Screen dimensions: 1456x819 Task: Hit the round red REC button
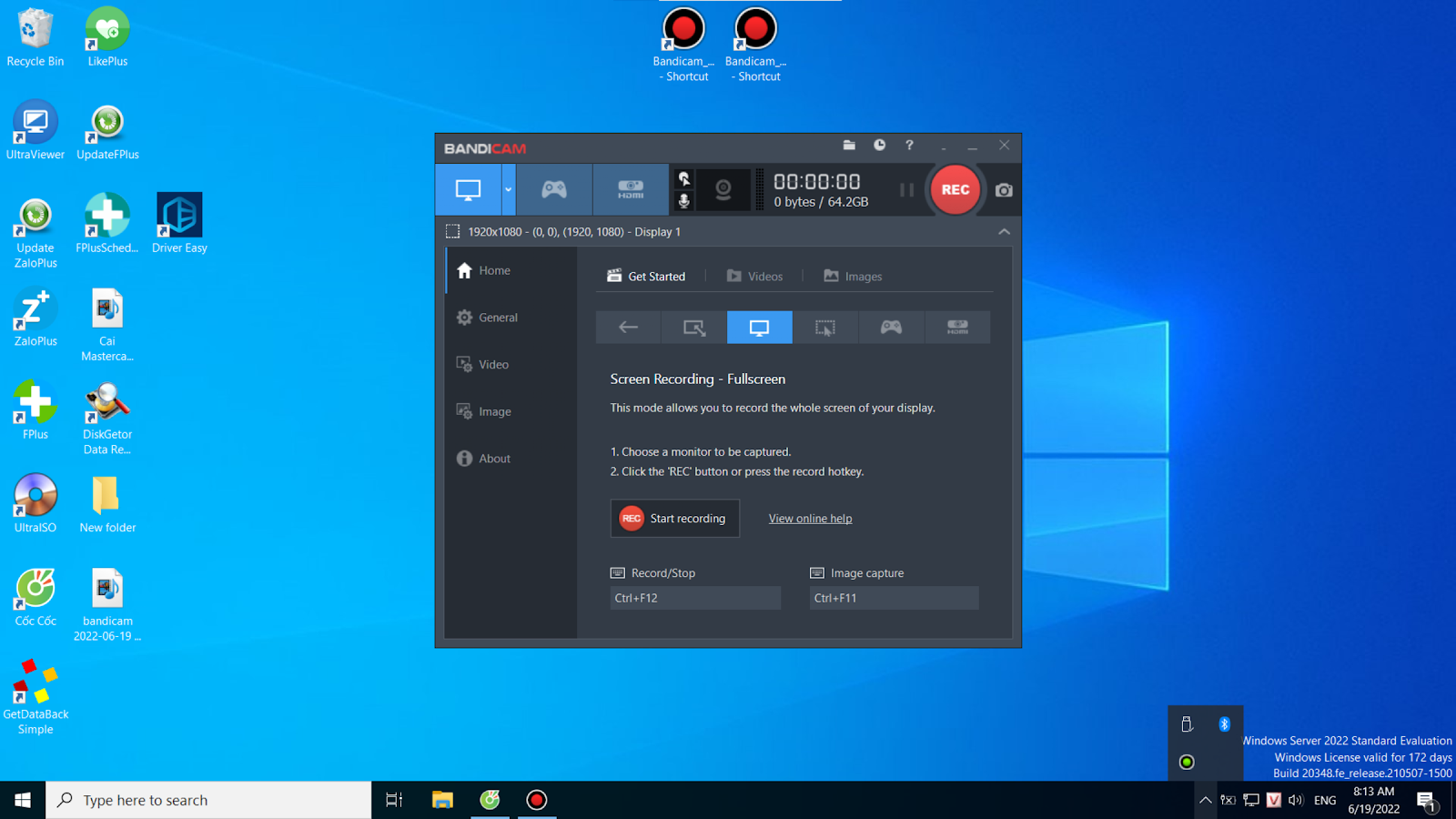pyautogui.click(x=955, y=189)
